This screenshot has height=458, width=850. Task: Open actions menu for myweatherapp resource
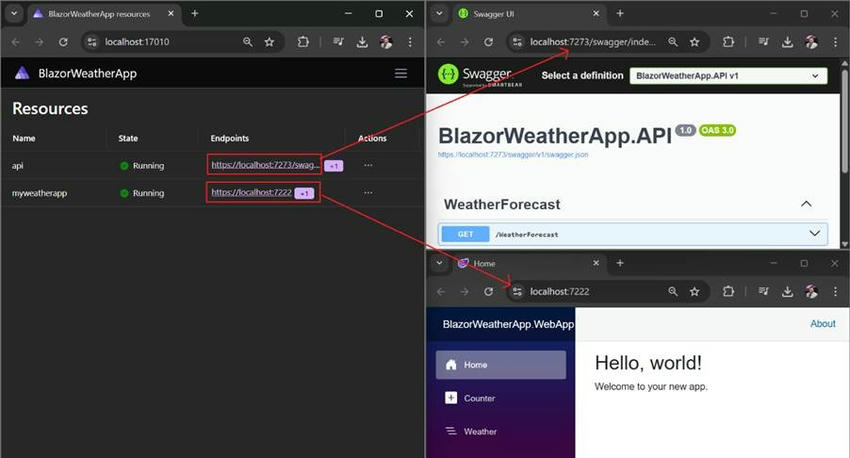click(368, 193)
